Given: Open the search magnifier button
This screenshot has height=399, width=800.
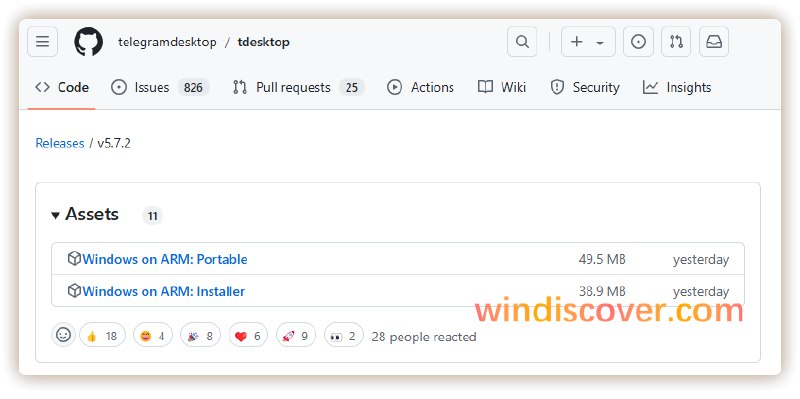Looking at the screenshot, I should point(522,42).
